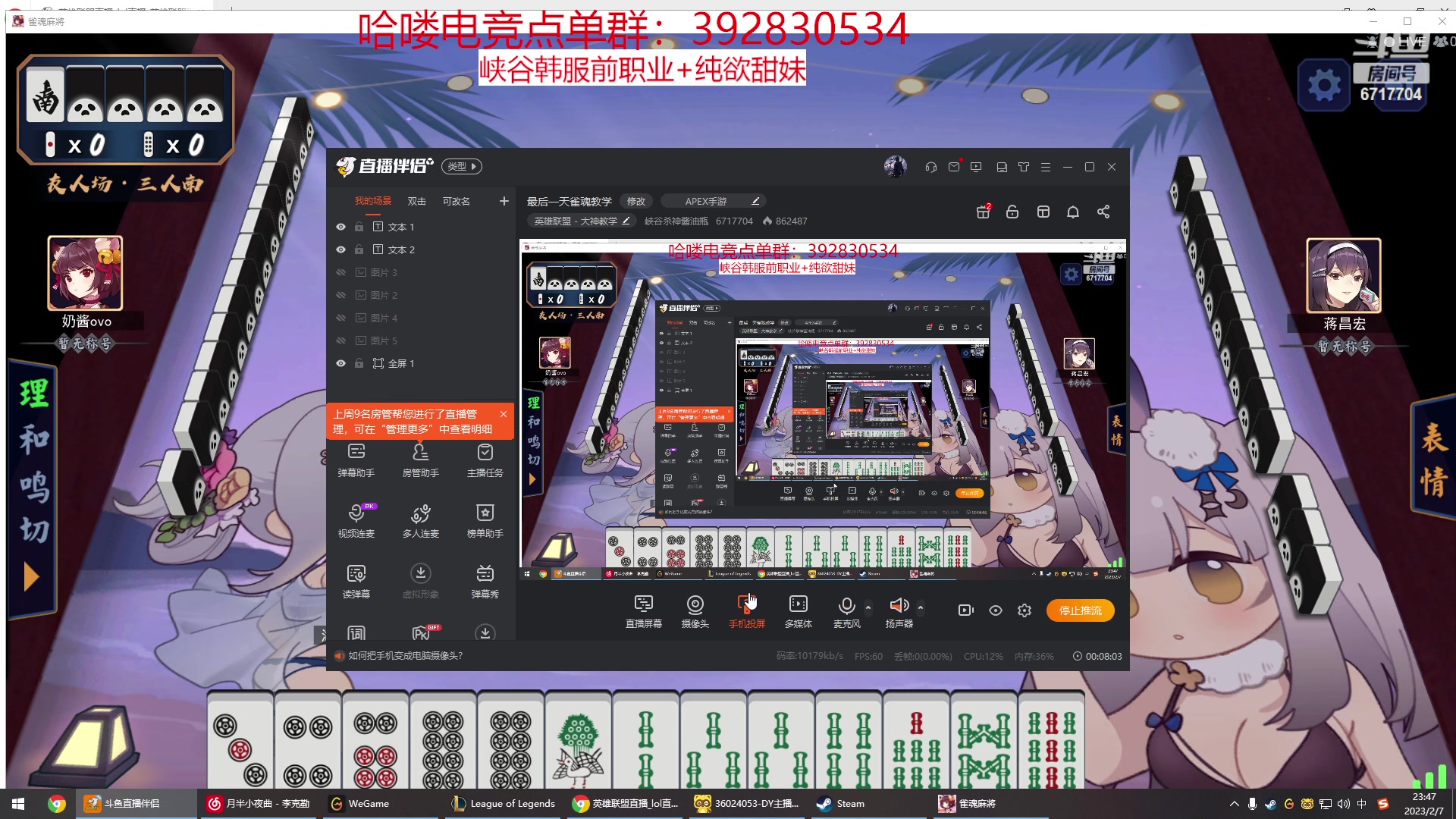
Task: Expand the 扬声器 speaker options arrow
Action: click(920, 607)
